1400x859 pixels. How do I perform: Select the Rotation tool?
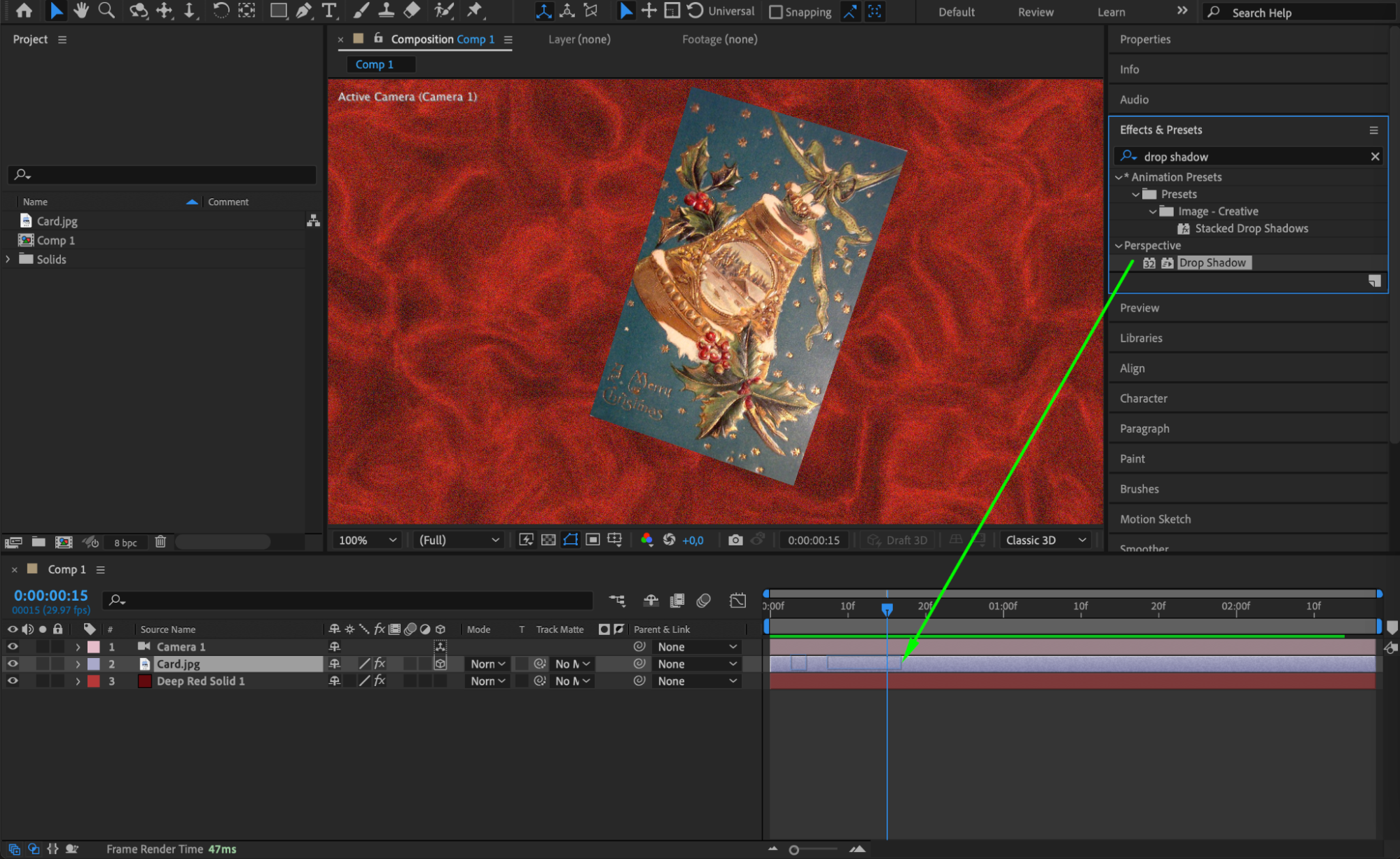[x=221, y=11]
